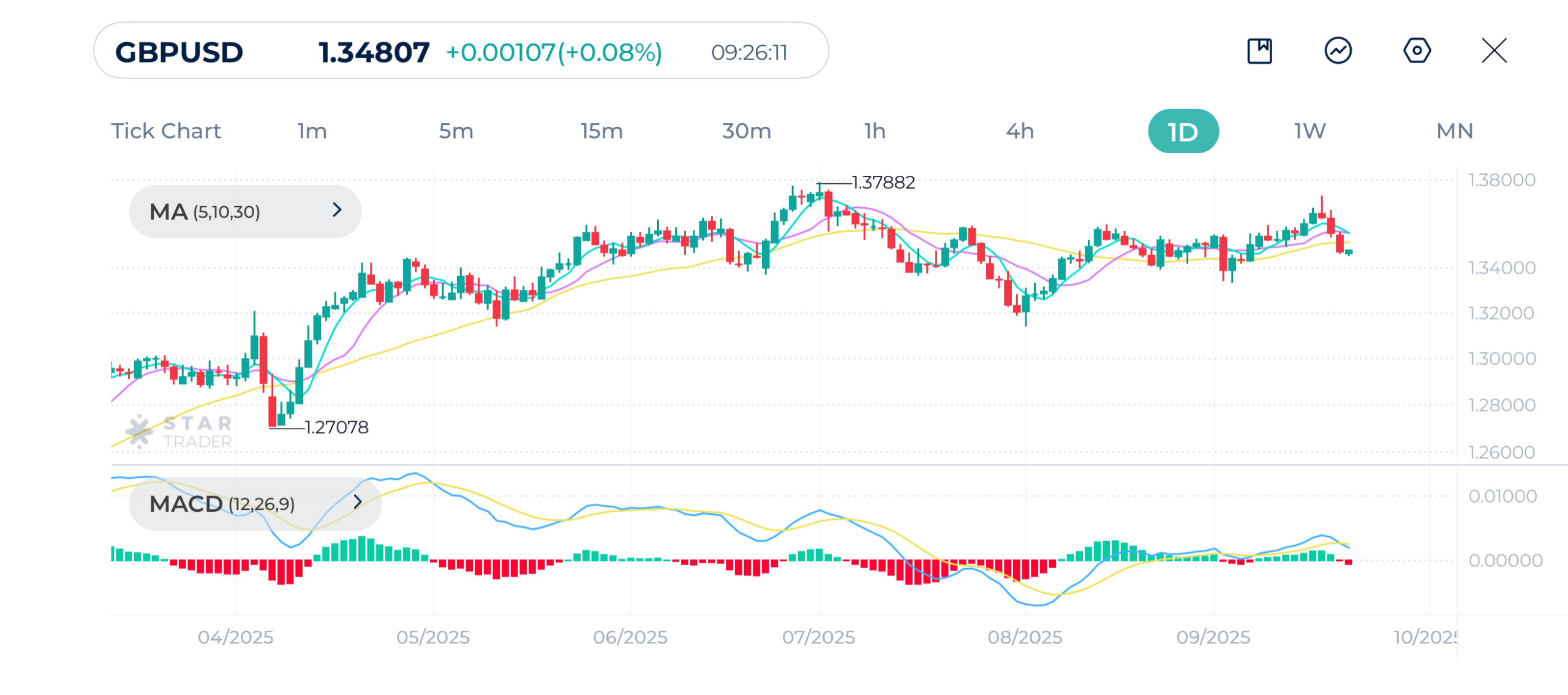The width and height of the screenshot is (1568, 695).
Task: Select the 1m timeframe
Action: click(312, 131)
